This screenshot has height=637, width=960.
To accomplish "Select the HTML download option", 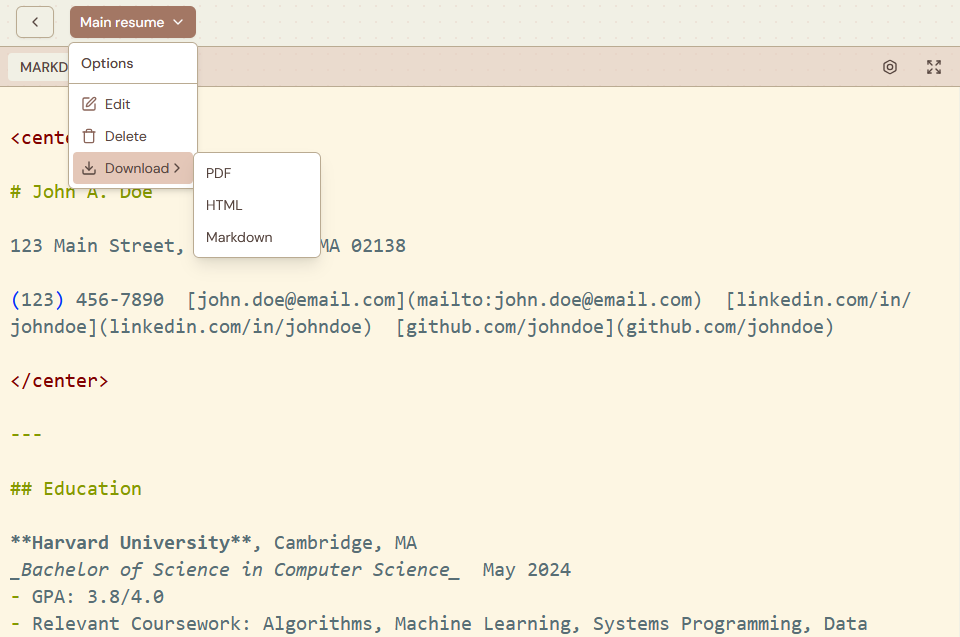I will tap(224, 205).
